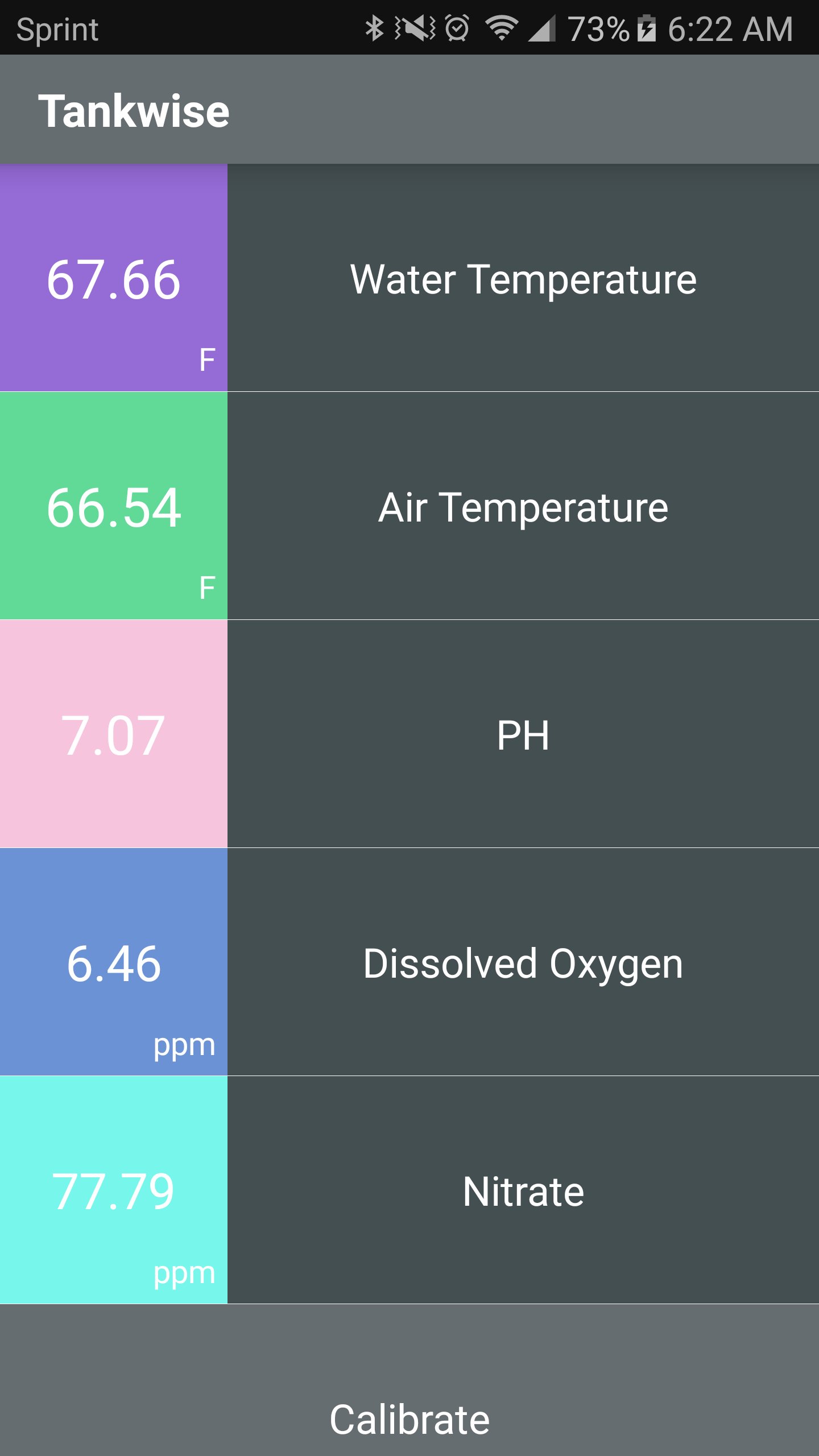The height and width of the screenshot is (1456, 819).
Task: Select the purple 67.66 F value tile
Action: [113, 280]
